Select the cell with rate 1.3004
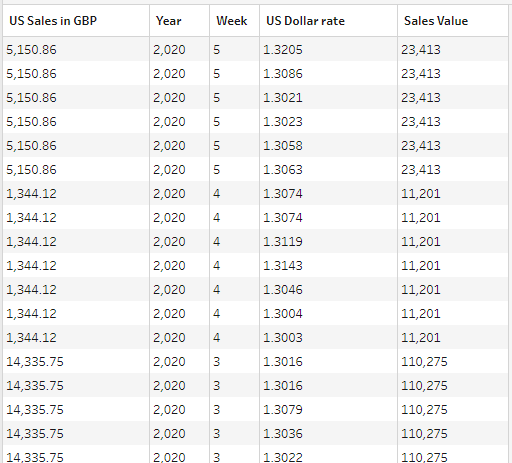Viewport: 512px width, 463px height. (x=328, y=313)
